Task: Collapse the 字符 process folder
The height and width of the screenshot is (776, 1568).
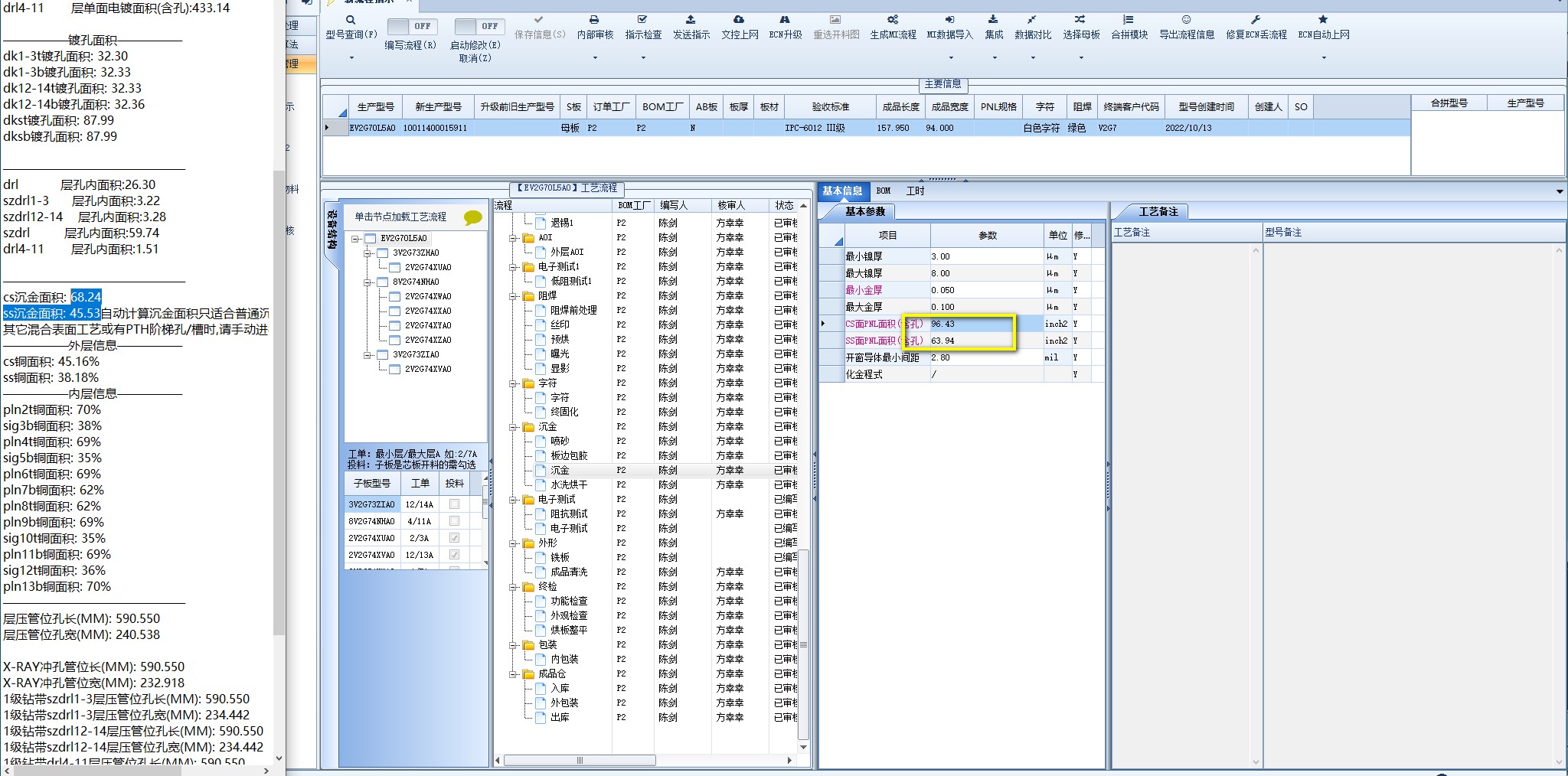Action: [x=514, y=383]
